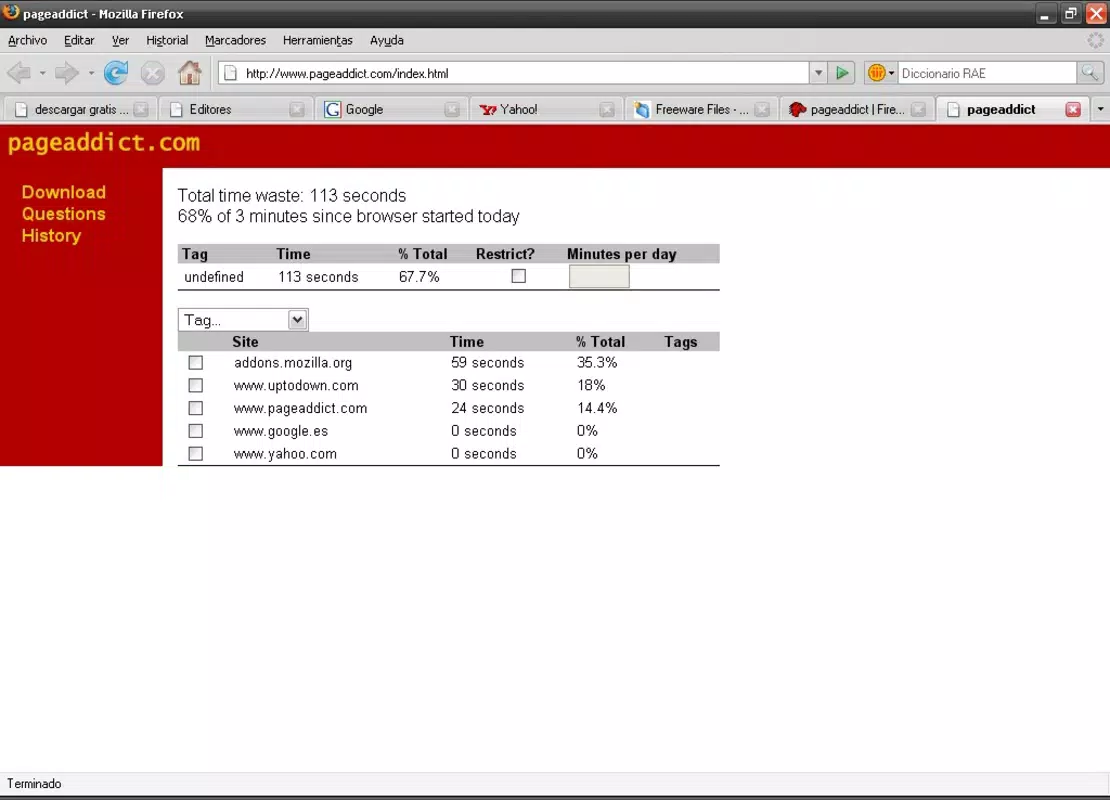
Task: Close the Editores tab
Action: pos(297,109)
